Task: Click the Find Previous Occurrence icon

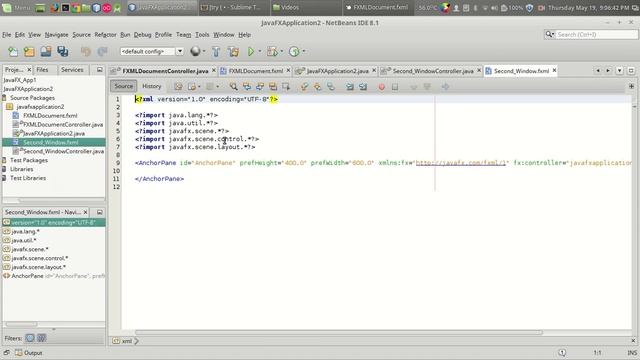Action: (x=247, y=87)
